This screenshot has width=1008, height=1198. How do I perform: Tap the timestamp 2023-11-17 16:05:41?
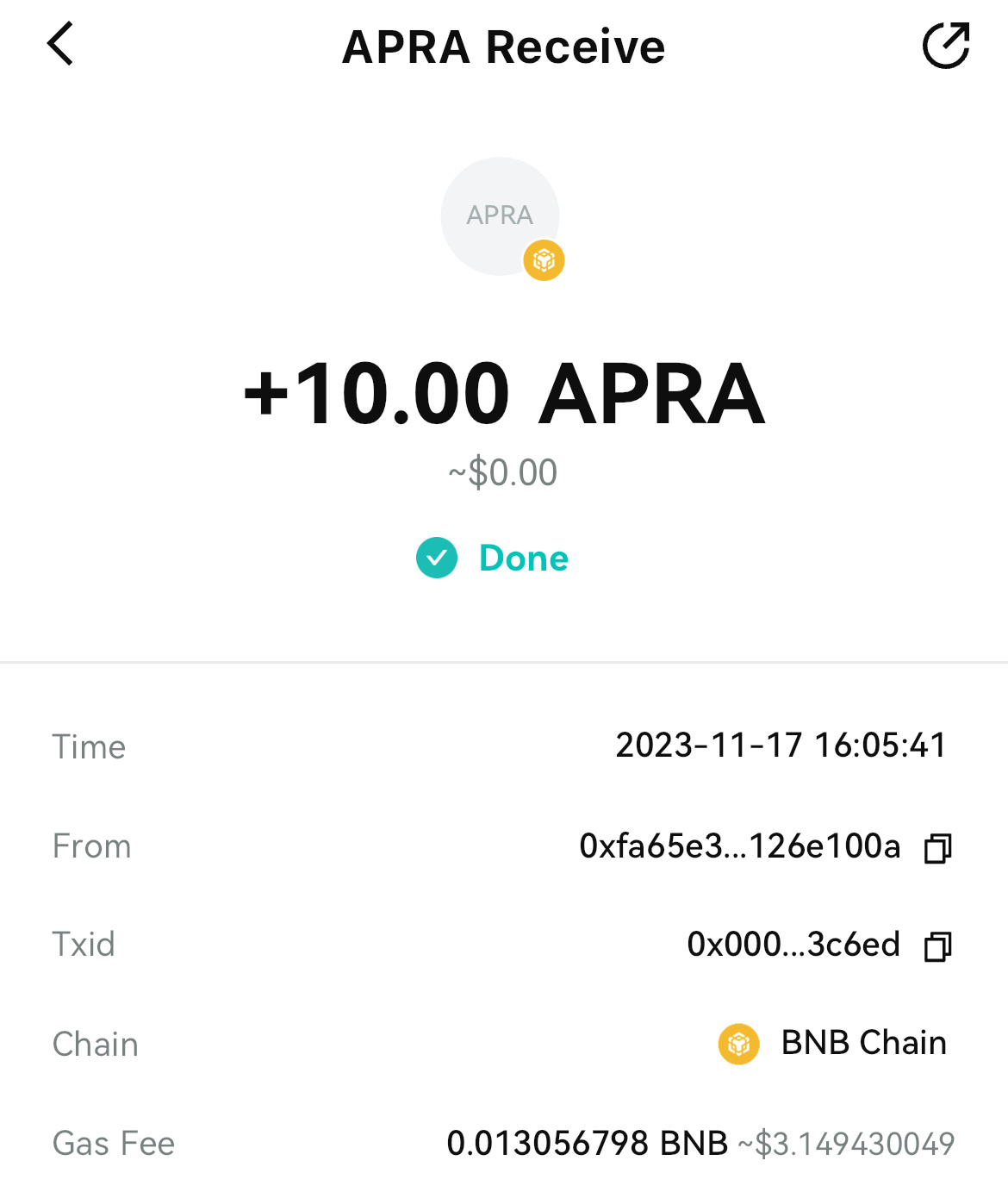pos(781,746)
